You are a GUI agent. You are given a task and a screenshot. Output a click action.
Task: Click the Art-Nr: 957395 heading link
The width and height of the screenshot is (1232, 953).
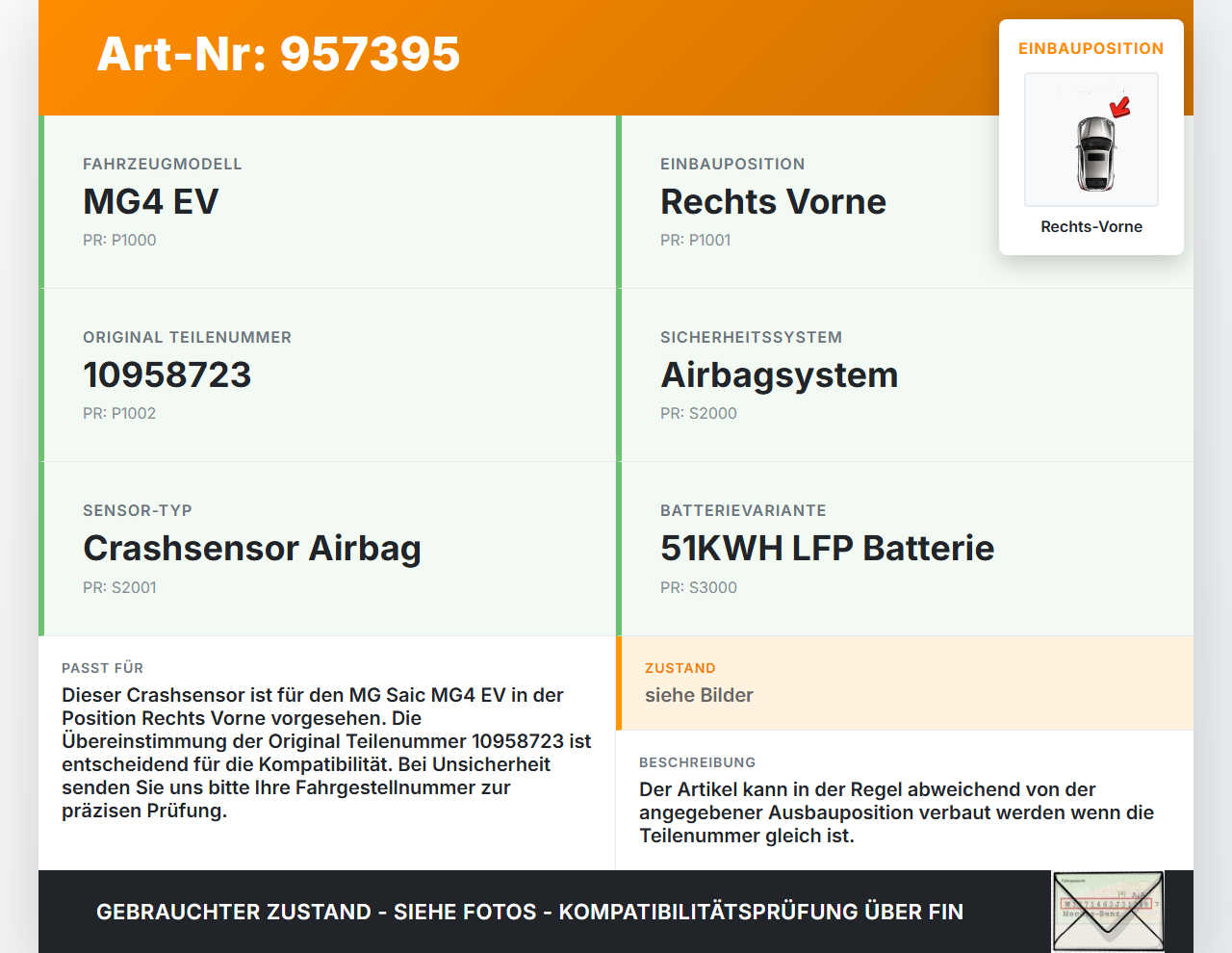click(x=278, y=55)
